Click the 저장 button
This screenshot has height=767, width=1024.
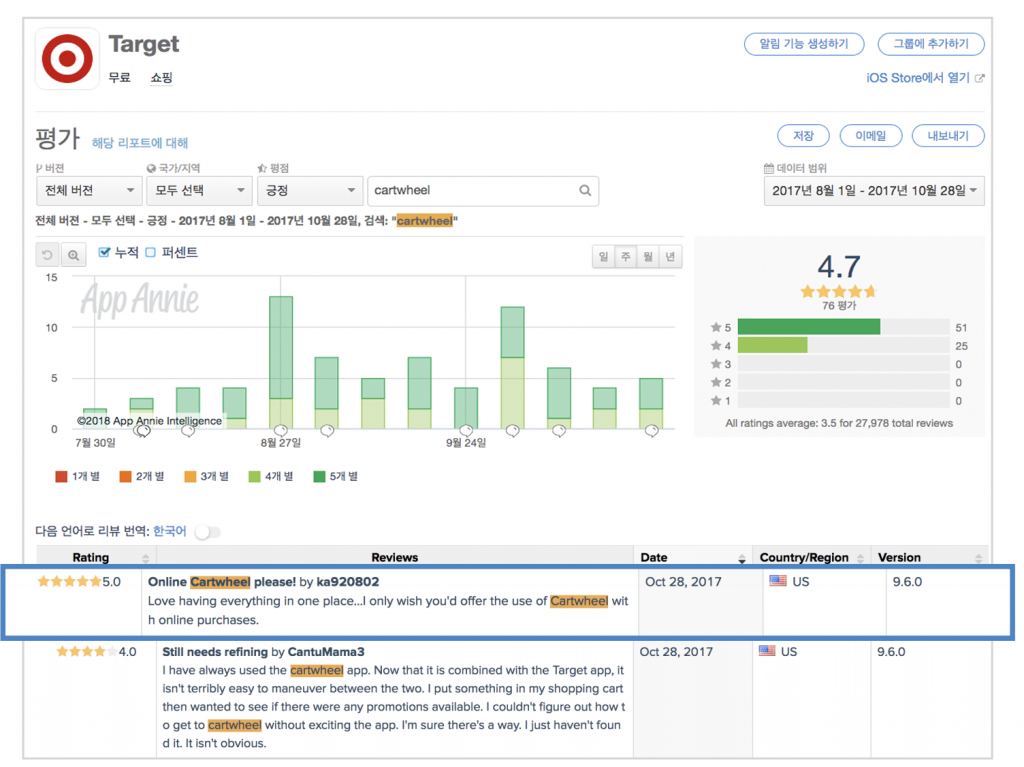coord(803,136)
